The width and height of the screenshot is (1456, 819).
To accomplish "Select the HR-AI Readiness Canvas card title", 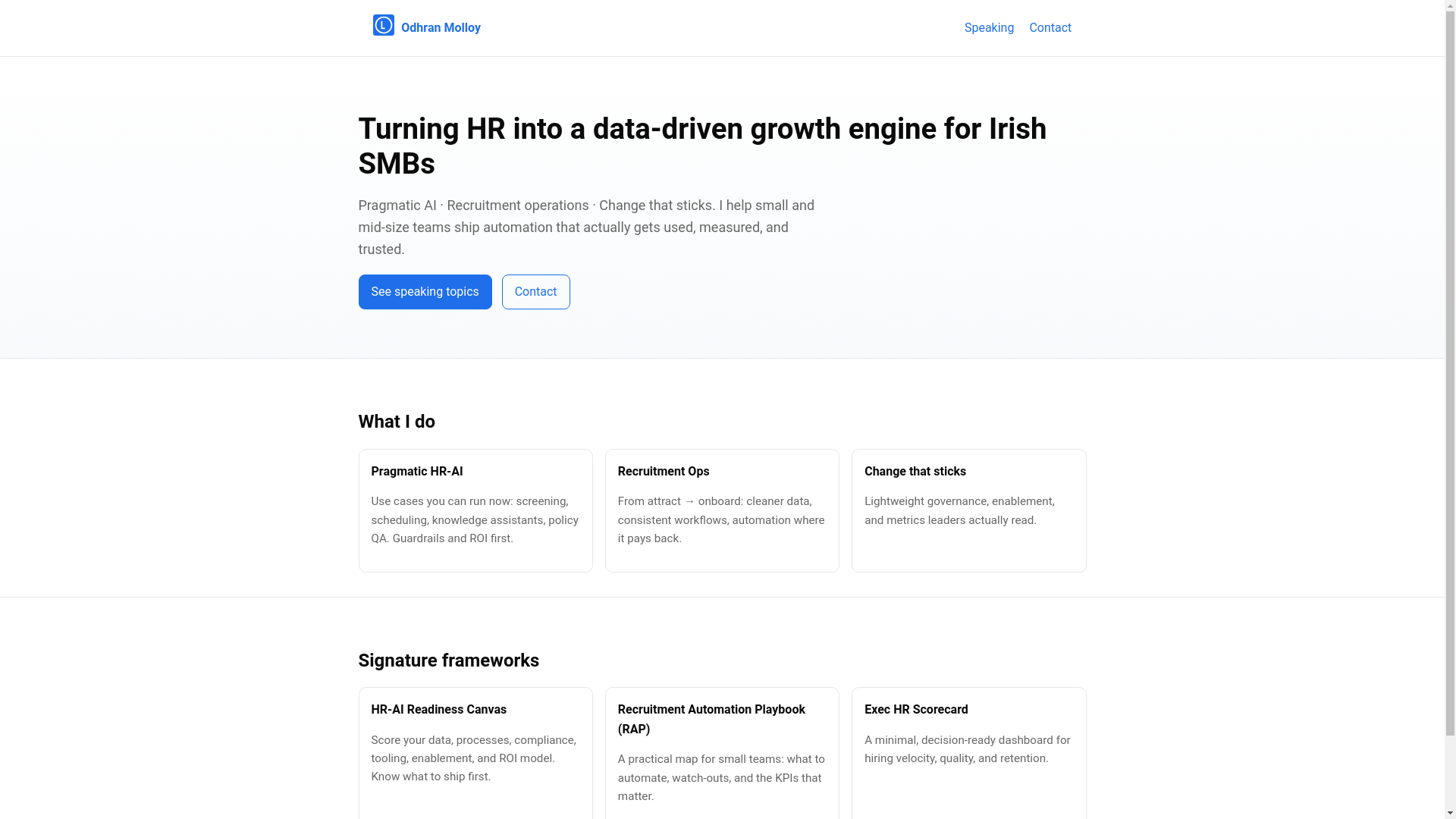I will click(439, 710).
